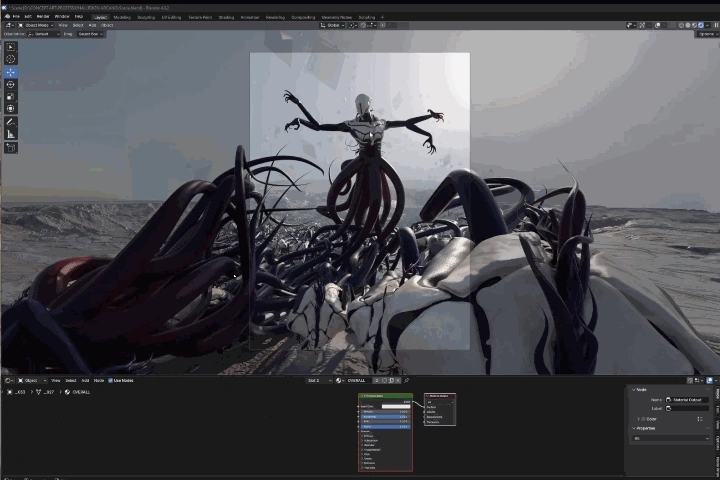Select the Measure tool
Screen dimensions: 720x480
pos(11,134)
